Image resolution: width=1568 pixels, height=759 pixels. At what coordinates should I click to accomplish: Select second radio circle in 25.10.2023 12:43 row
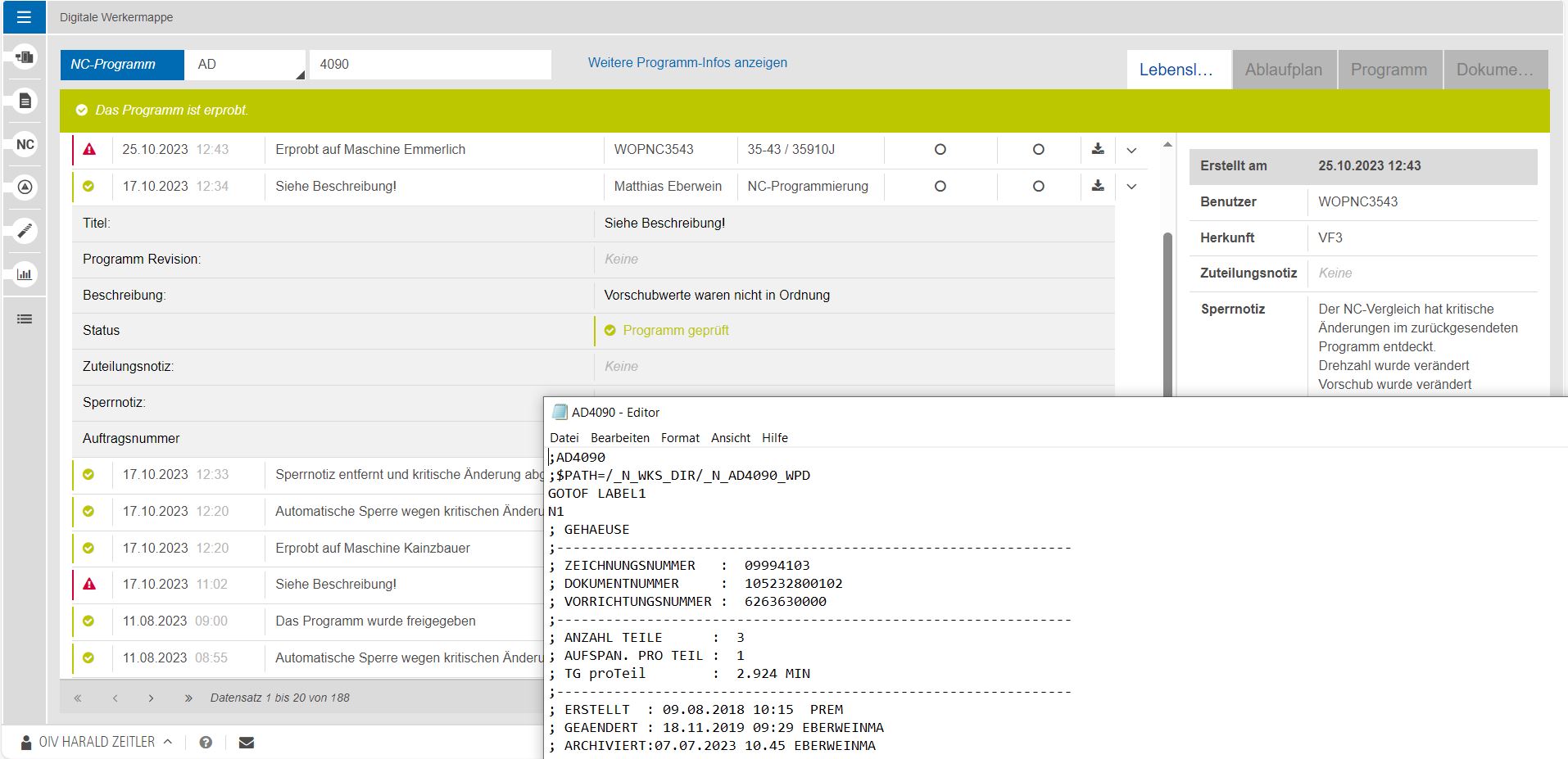click(x=1038, y=150)
